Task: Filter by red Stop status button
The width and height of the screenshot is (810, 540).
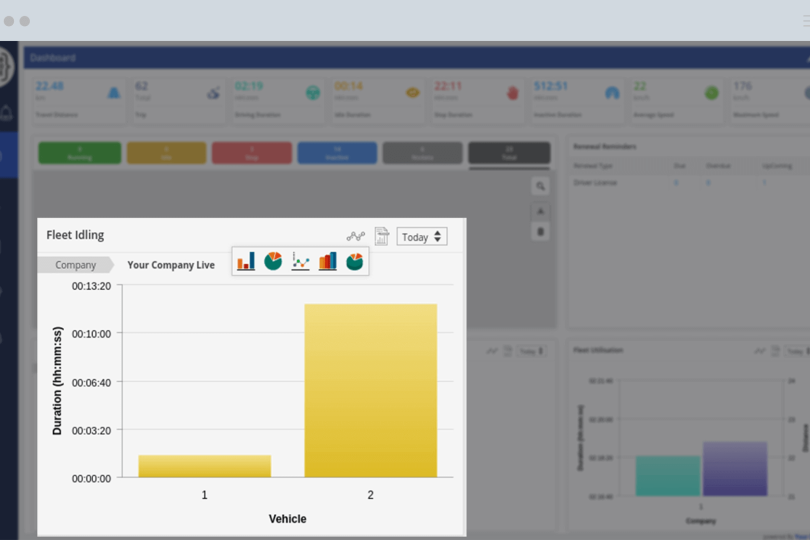Action: click(x=252, y=153)
